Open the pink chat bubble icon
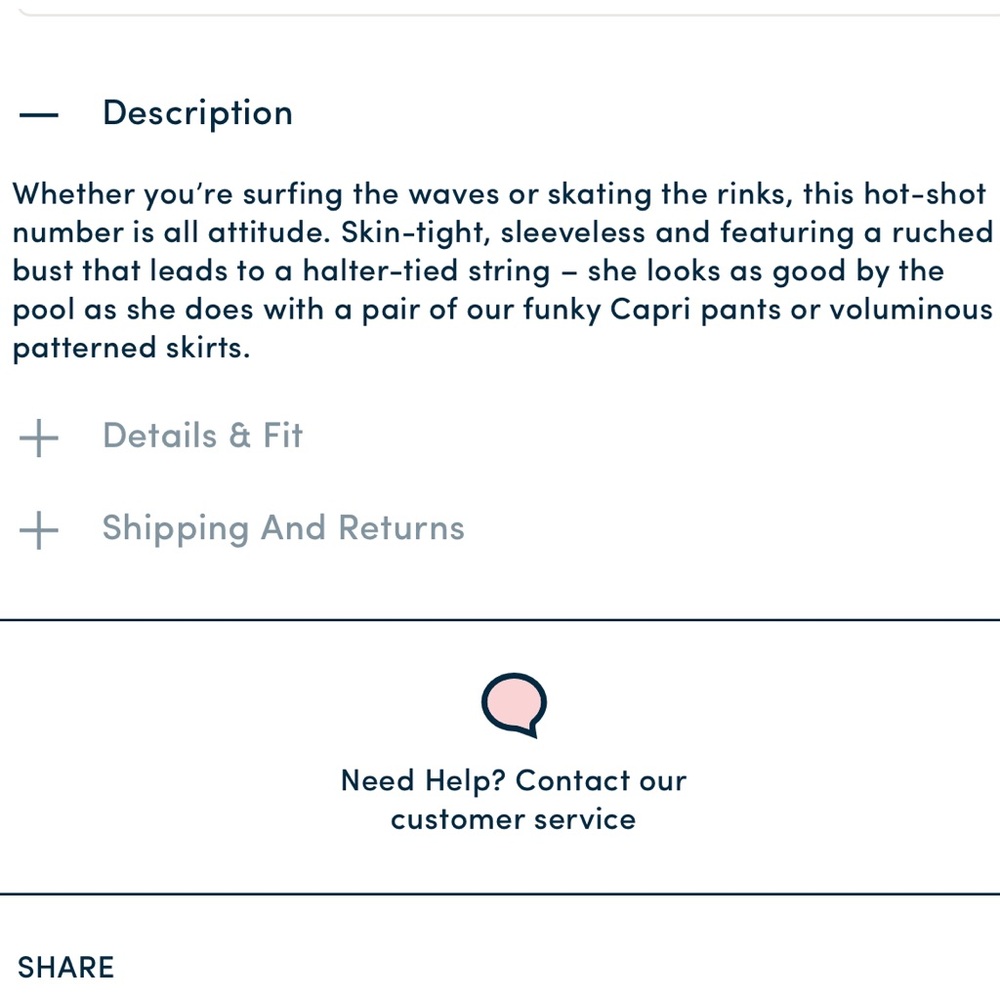This screenshot has height=1000, width=1000. click(x=514, y=705)
